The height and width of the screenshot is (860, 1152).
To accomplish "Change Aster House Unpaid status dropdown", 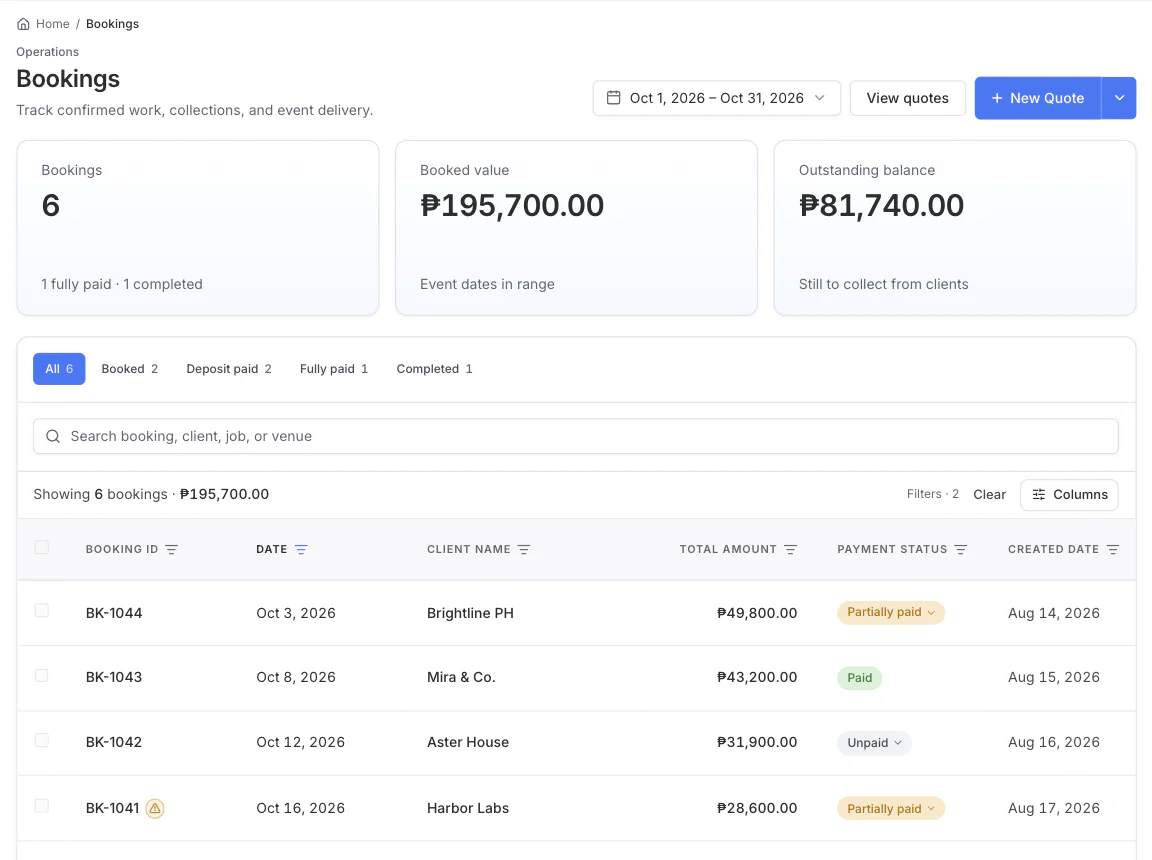I will [x=874, y=742].
